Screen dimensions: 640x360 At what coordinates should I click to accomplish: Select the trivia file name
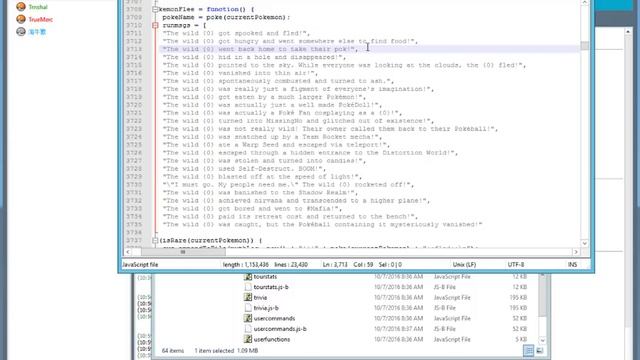tap(260, 298)
